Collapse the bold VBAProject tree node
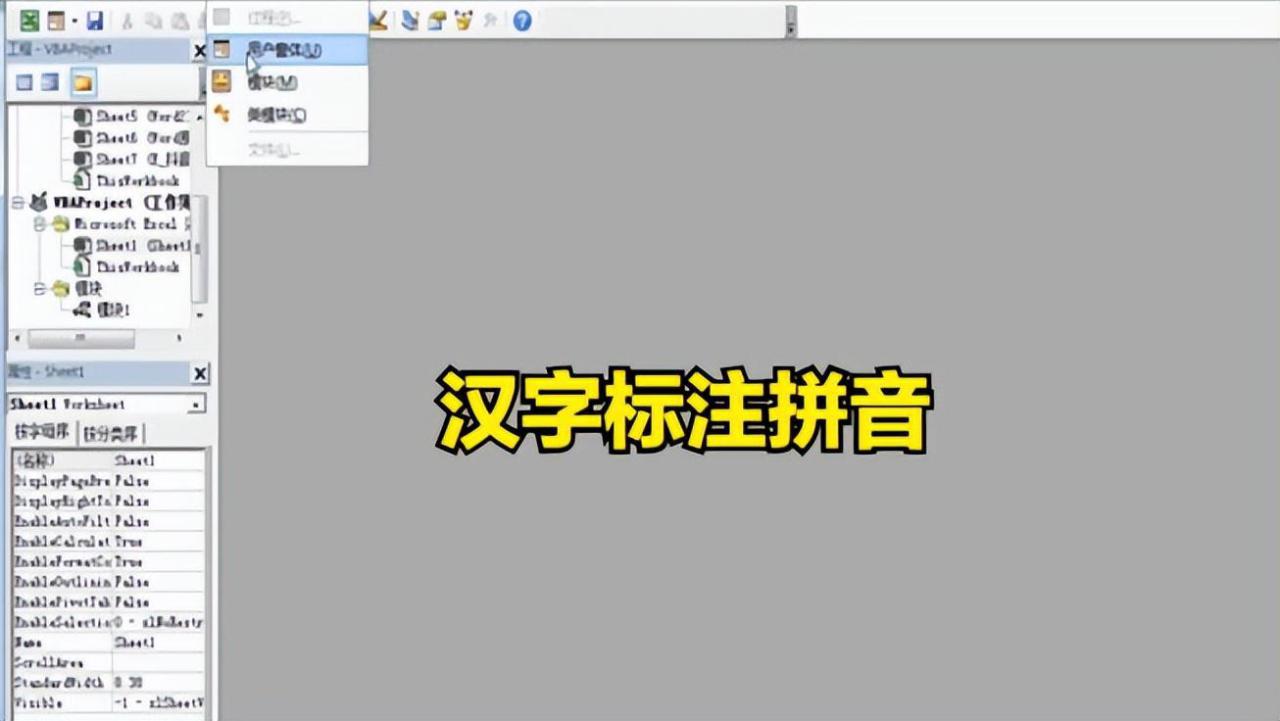Viewport: 1280px width, 721px height. tap(17, 202)
